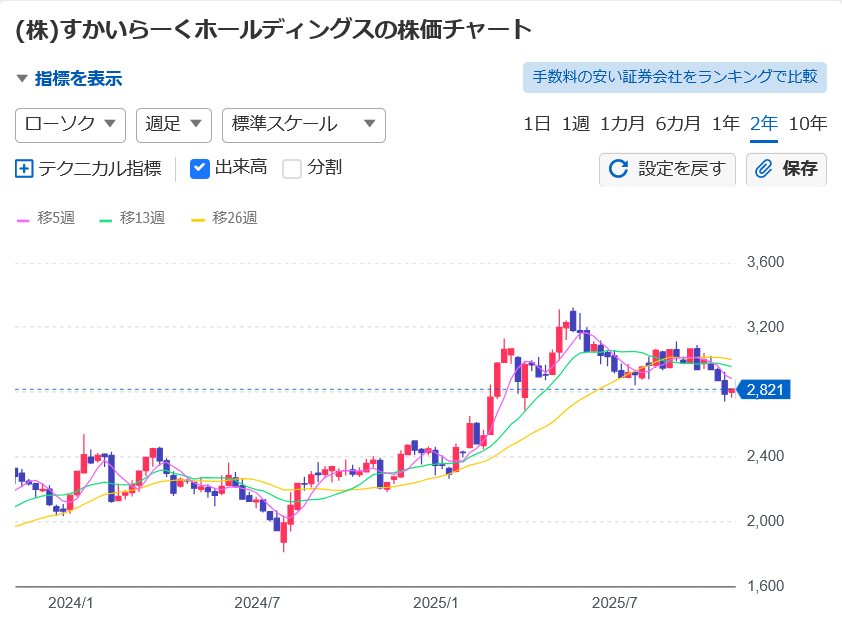This screenshot has height=617, width=842.
Task: Click the green 移13週 legend swatch
Action: (x=105, y=219)
